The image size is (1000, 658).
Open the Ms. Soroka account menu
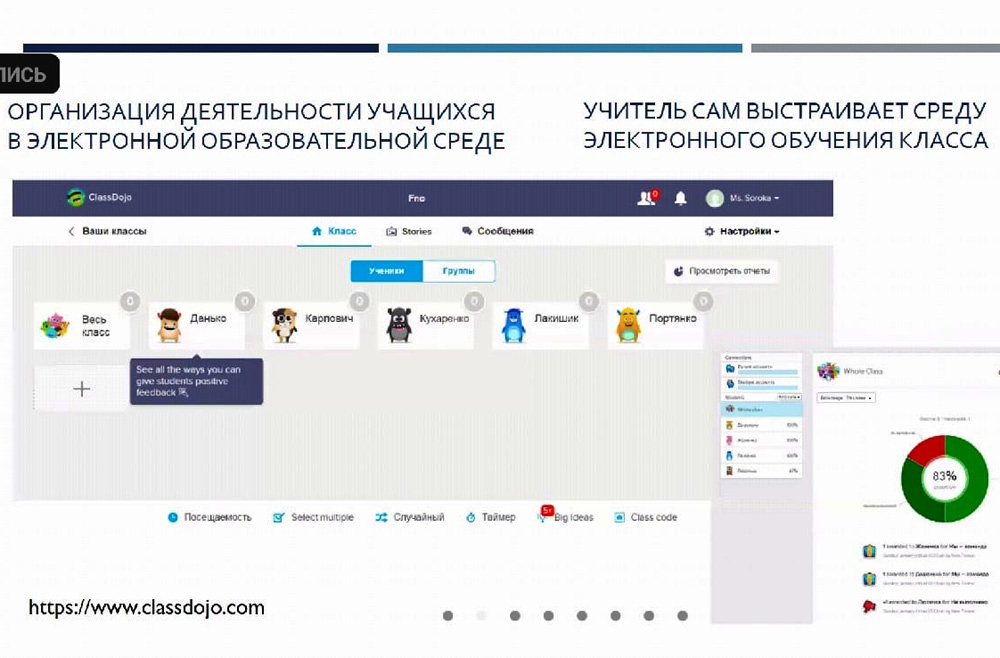(743, 198)
